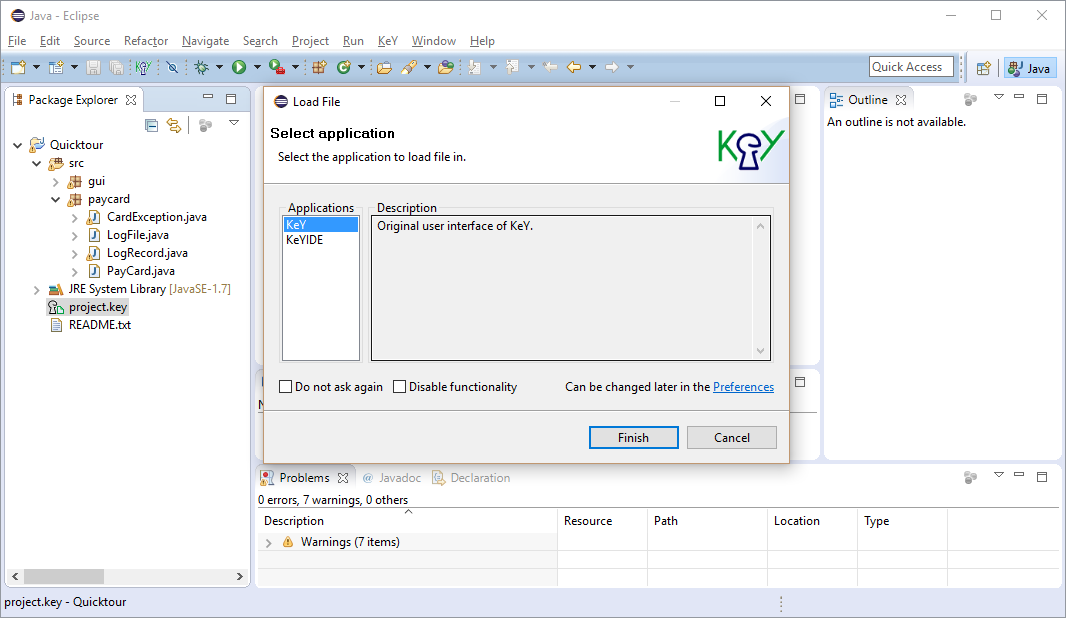Screen dimensions: 1066x618
Task: Select KeYIDE in the Applications list
Action: 320,240
